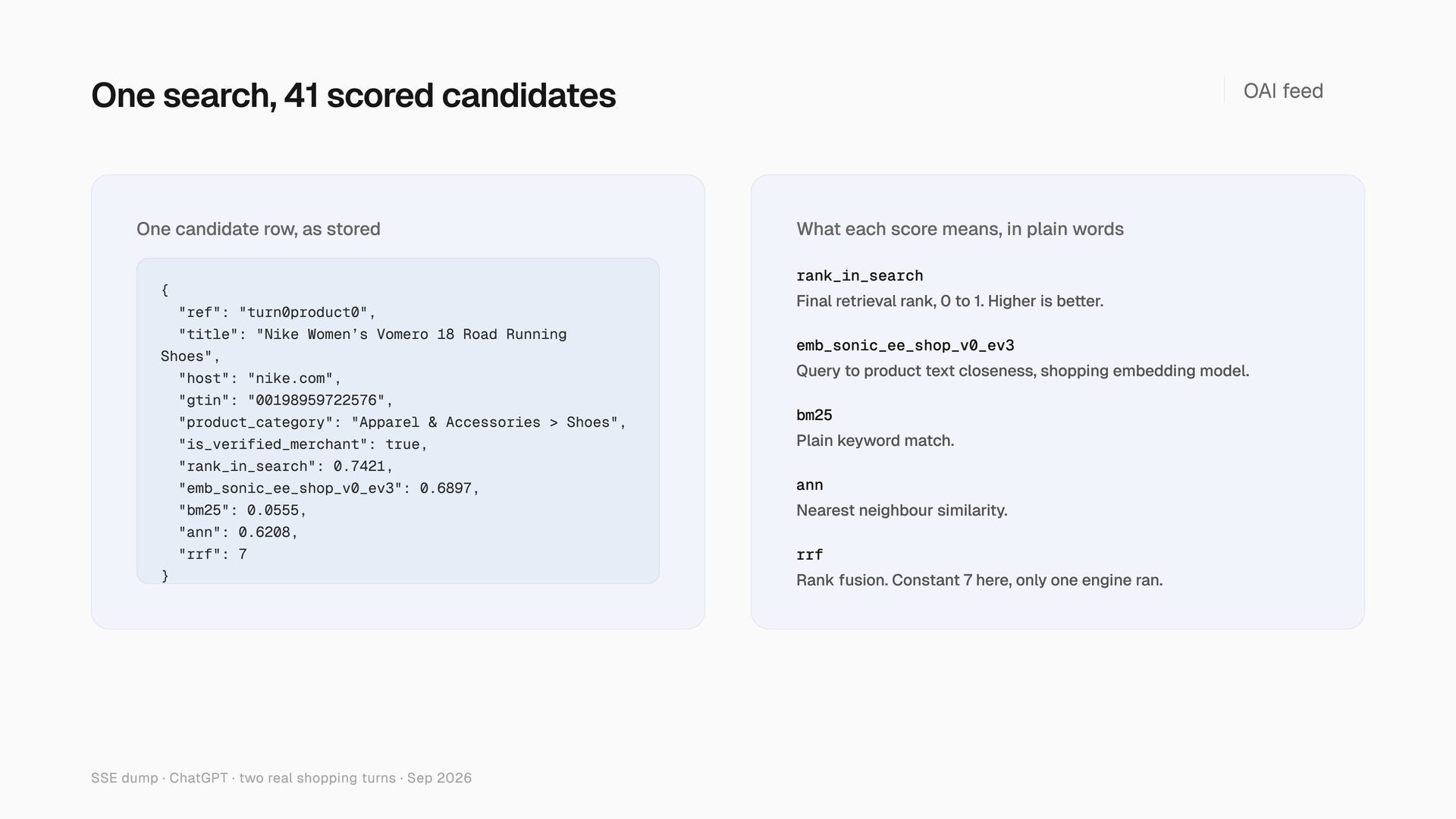Click the "rrf": 7 line in the JSON

click(x=212, y=554)
